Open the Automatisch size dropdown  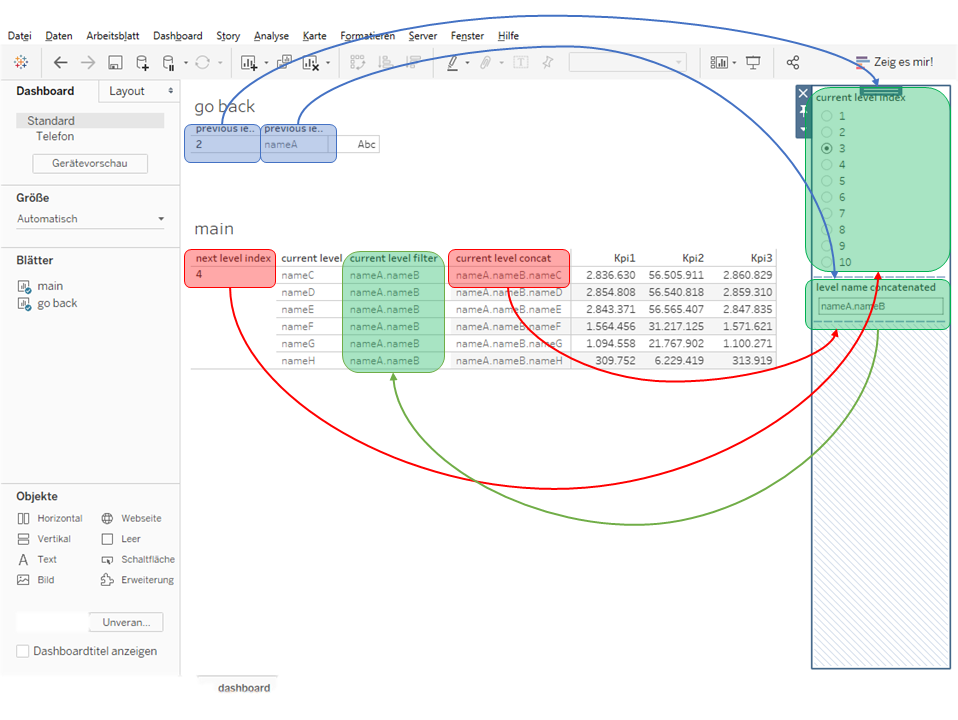pos(162,218)
